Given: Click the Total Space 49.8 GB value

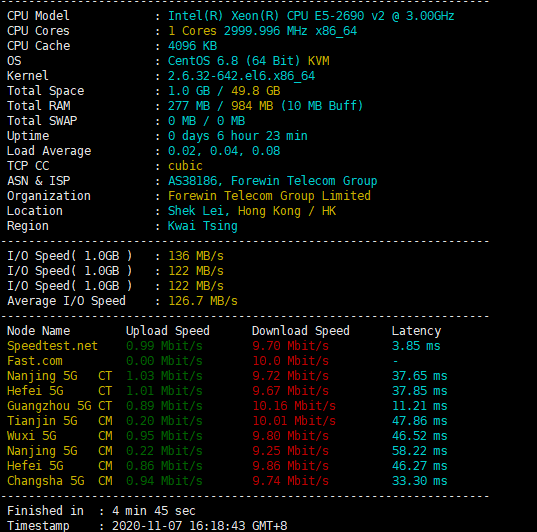Looking at the screenshot, I should (255, 91).
